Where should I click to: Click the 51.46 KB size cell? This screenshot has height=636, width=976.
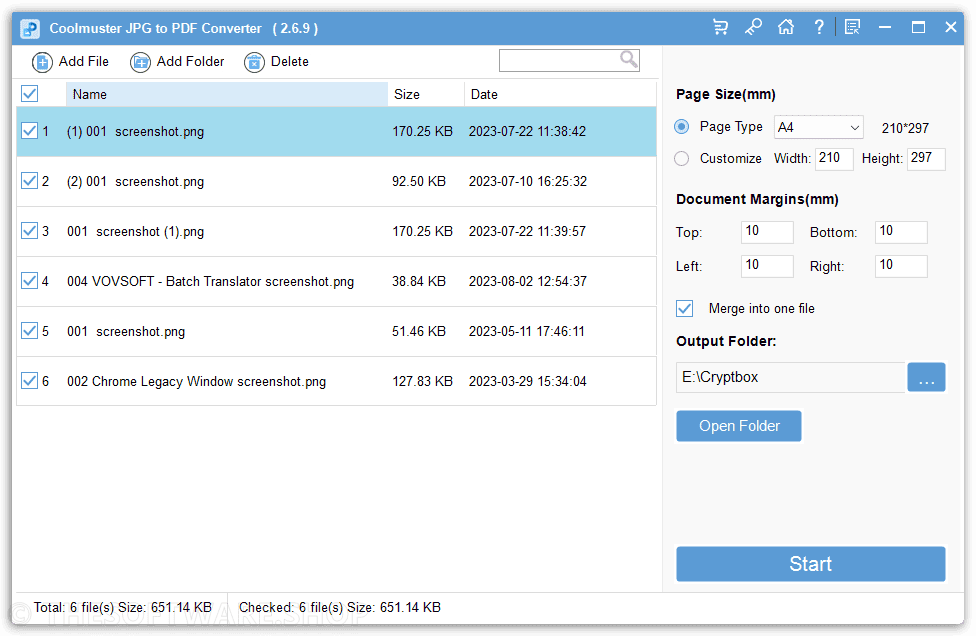click(x=419, y=331)
